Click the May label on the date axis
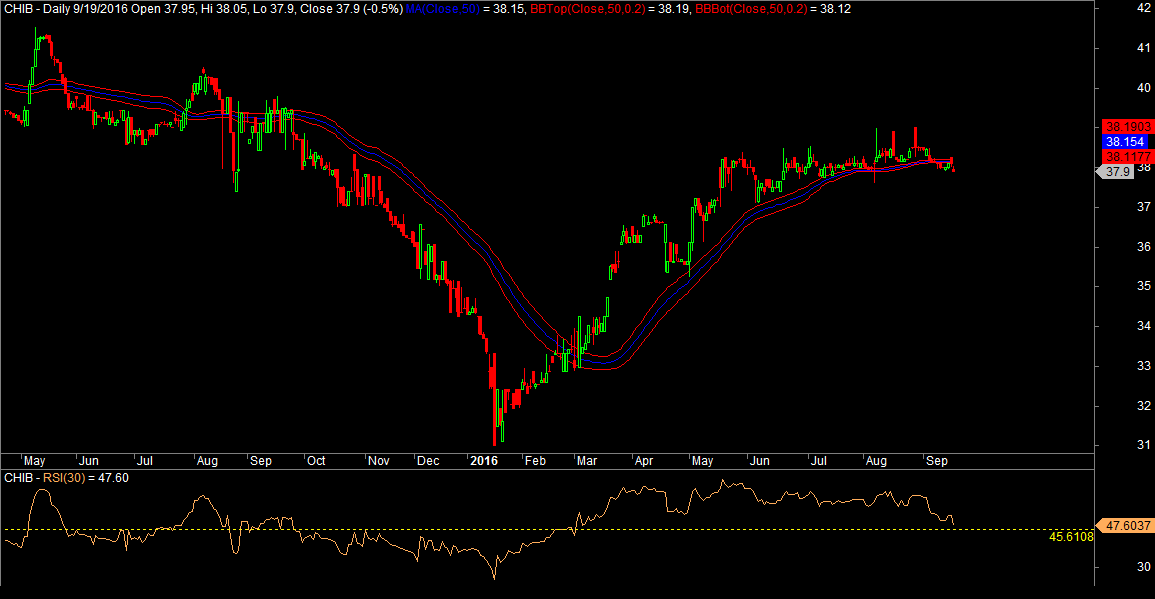The width and height of the screenshot is (1155, 599). [34, 461]
